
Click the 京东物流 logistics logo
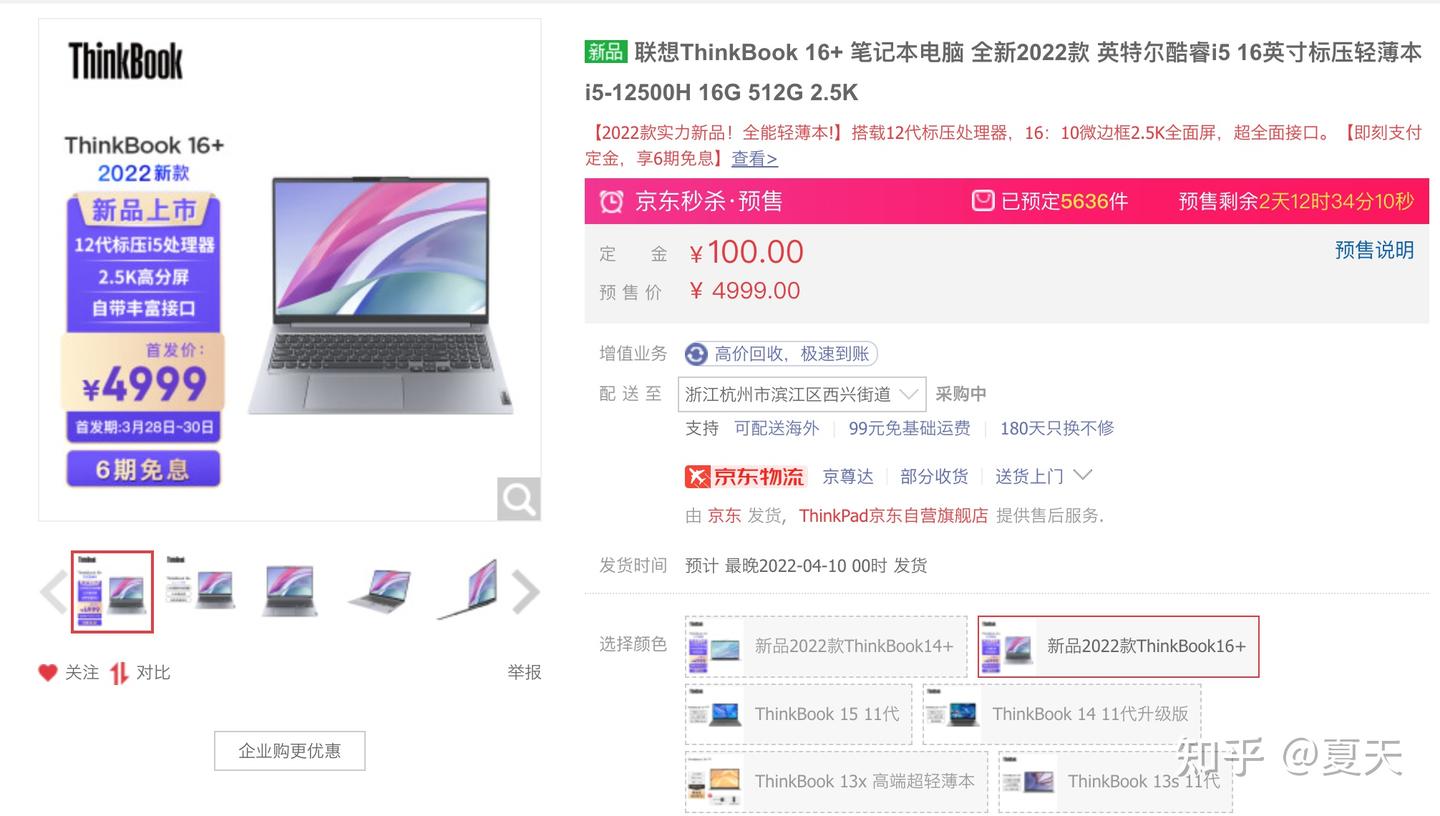[x=745, y=476]
